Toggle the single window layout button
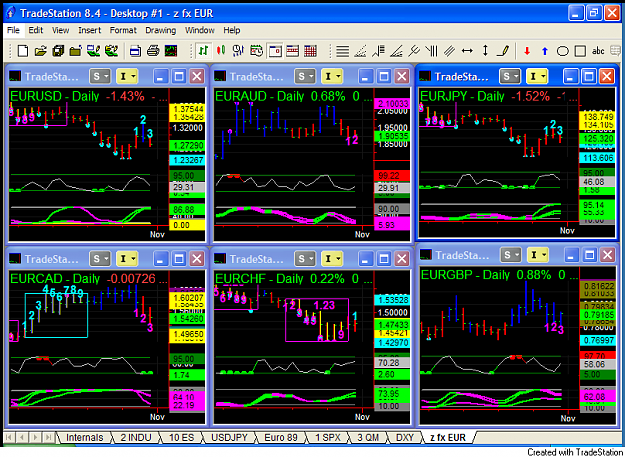This screenshot has width=625, height=457. [x=275, y=51]
